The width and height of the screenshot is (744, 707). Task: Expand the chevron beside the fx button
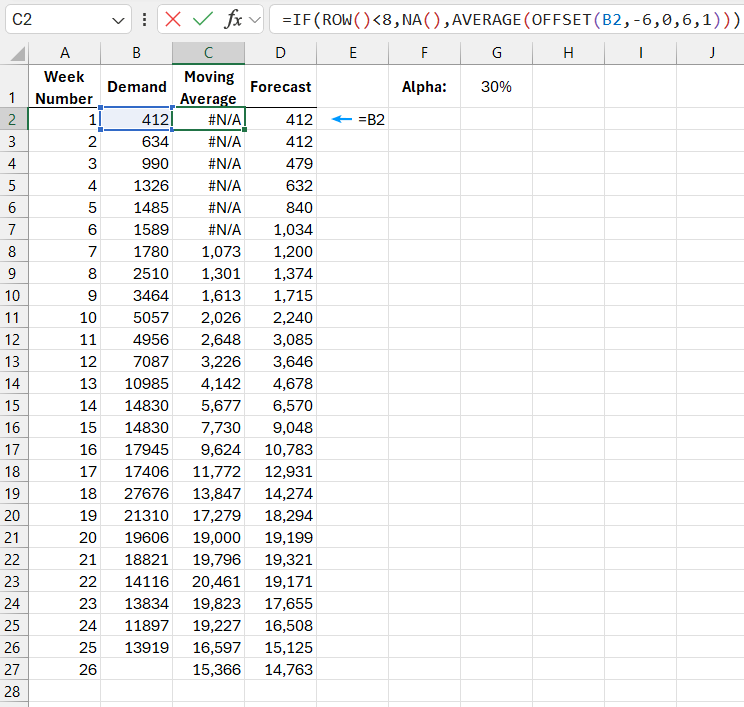point(254,19)
